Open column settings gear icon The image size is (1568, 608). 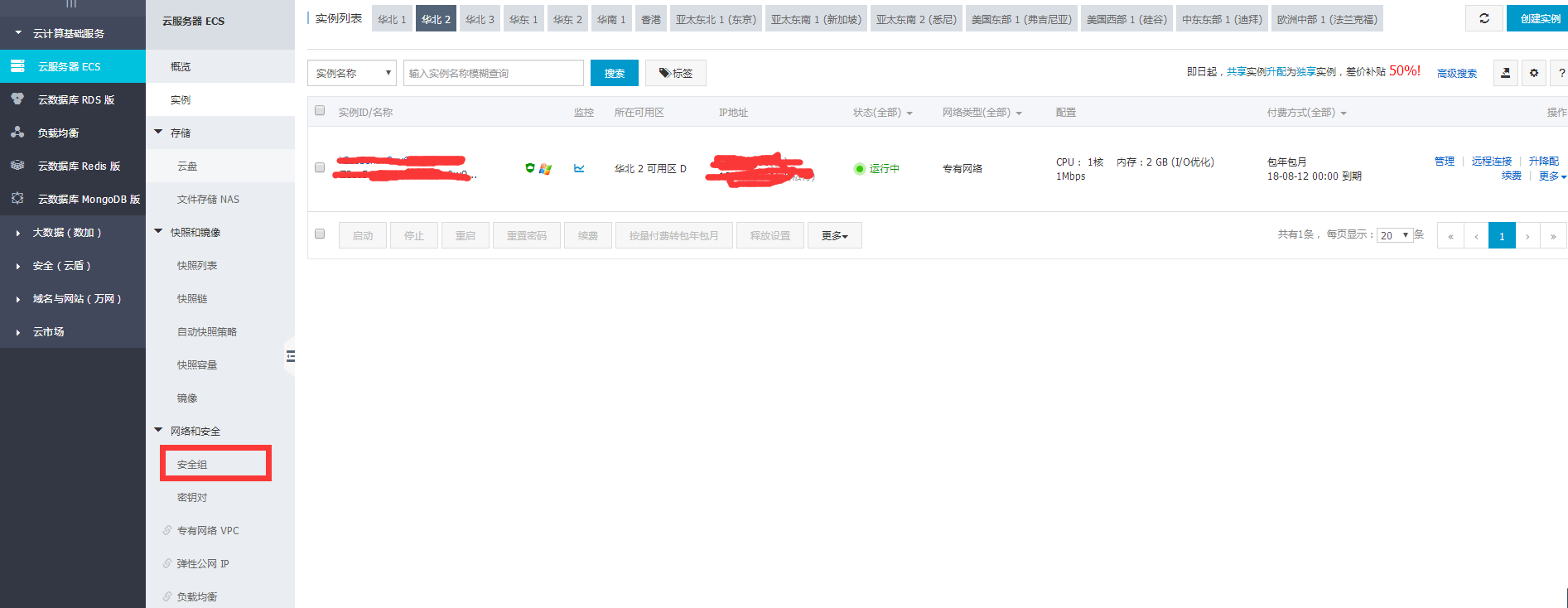(x=1533, y=73)
